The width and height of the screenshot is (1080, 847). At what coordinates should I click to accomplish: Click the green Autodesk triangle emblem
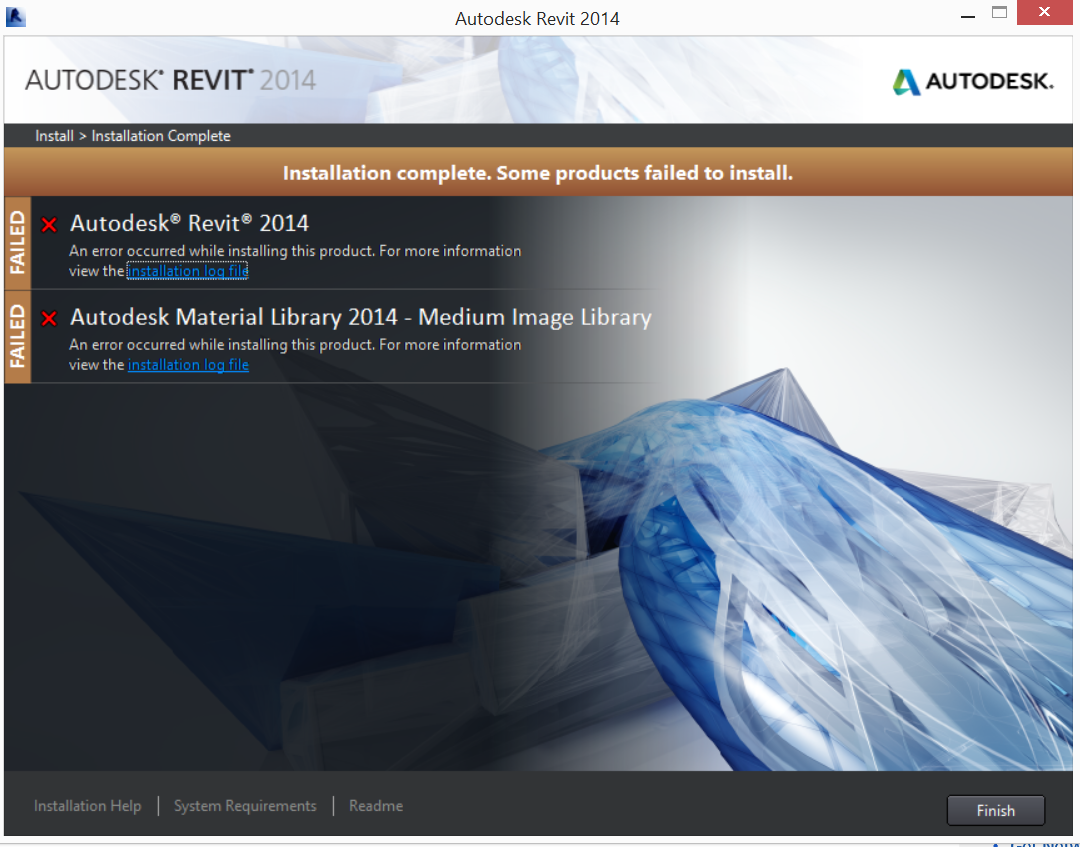(908, 80)
